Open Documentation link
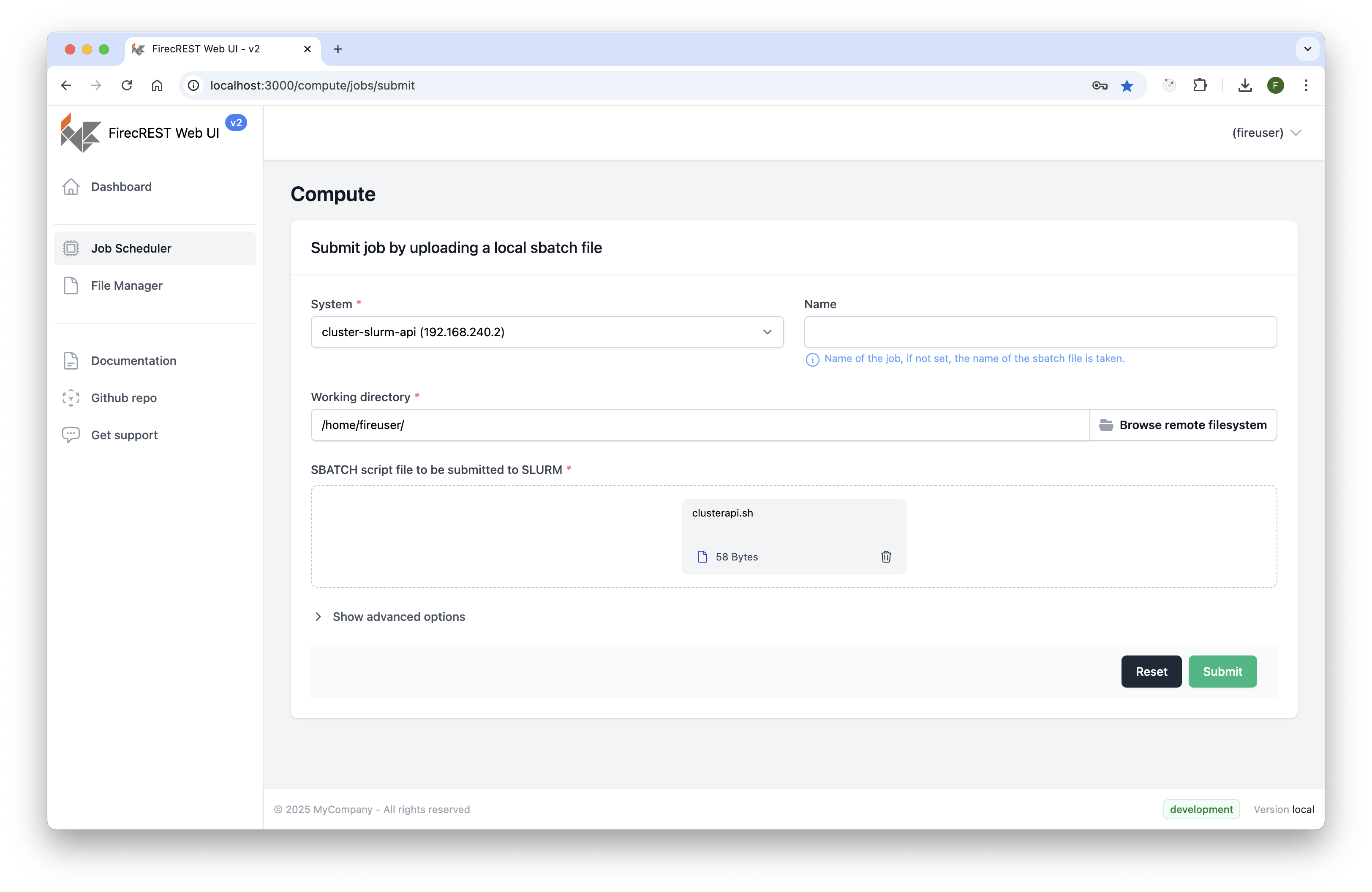This screenshot has height=892, width=1372. pyautogui.click(x=155, y=361)
